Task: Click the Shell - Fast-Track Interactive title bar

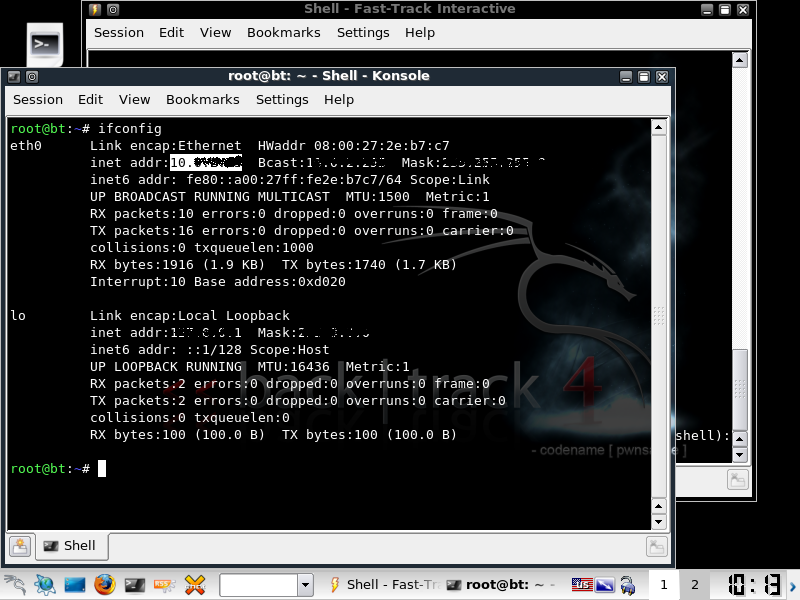Action: (410, 9)
